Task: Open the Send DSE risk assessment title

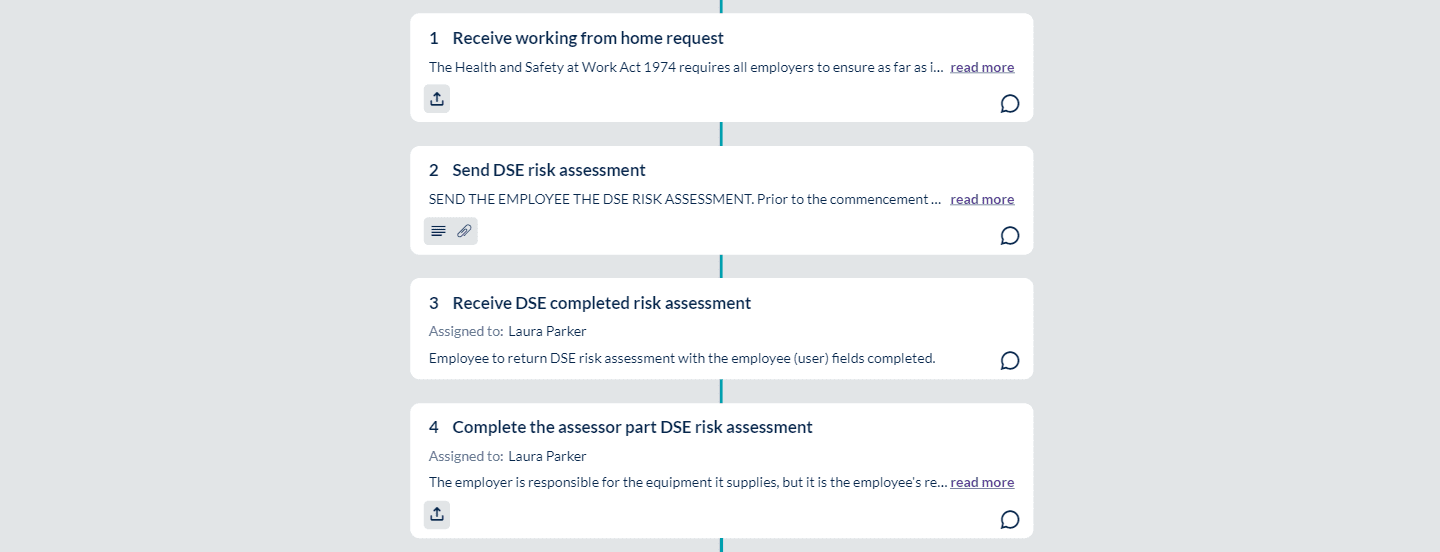Action: tap(549, 170)
